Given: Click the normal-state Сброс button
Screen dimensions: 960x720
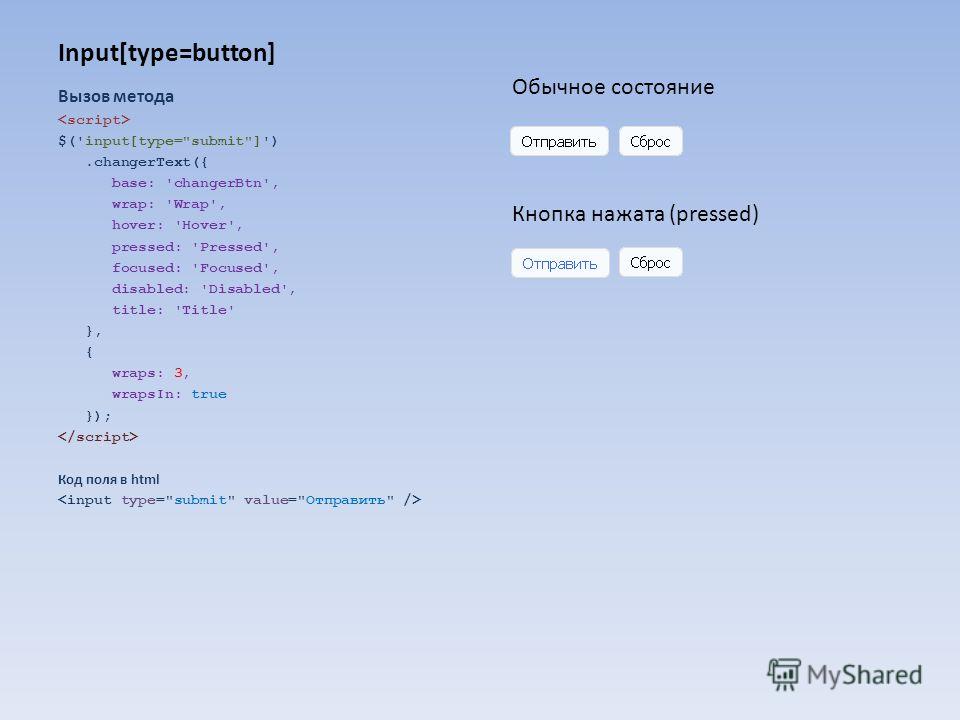Looking at the screenshot, I should pyautogui.click(x=650, y=141).
